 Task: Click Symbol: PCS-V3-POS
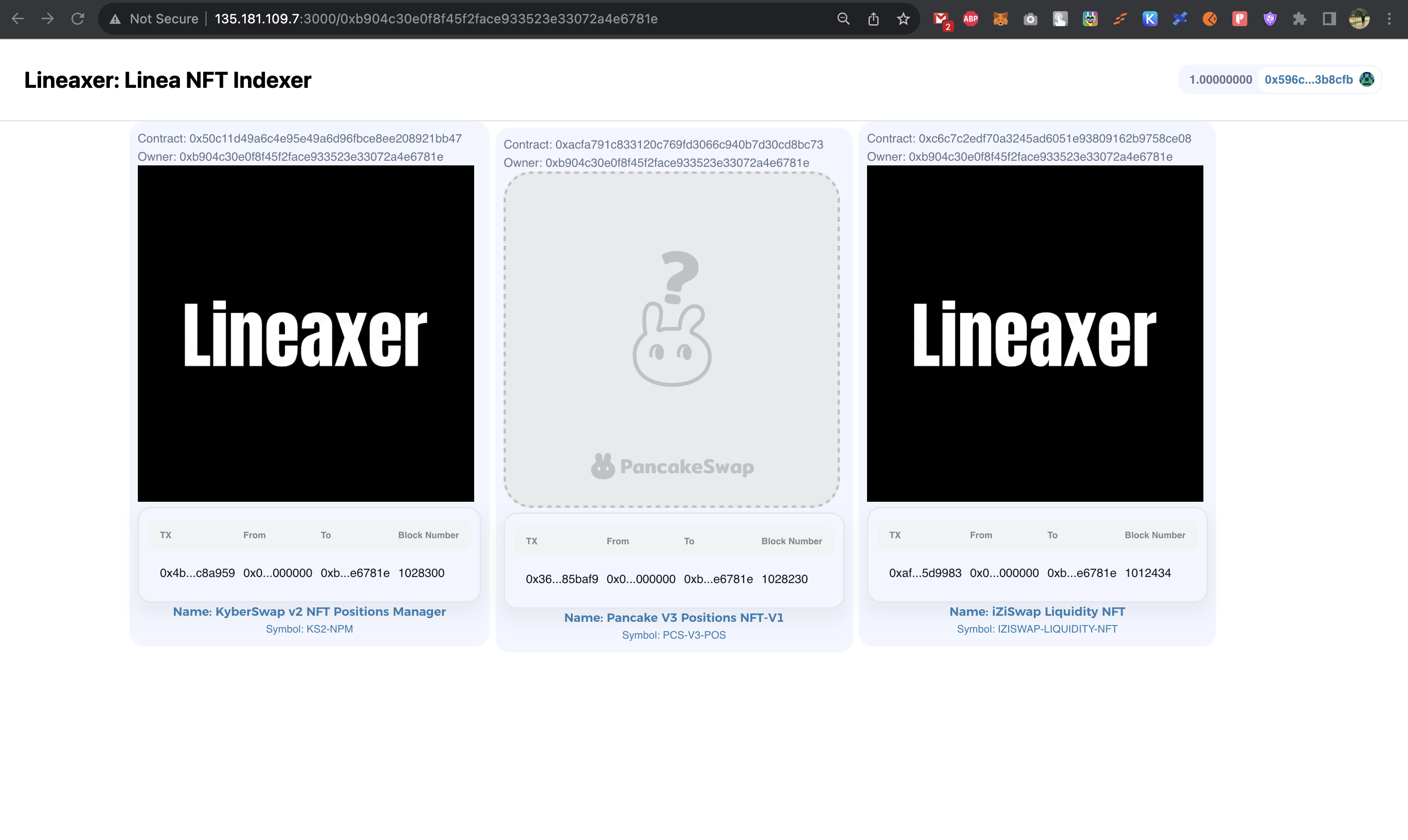point(674,635)
